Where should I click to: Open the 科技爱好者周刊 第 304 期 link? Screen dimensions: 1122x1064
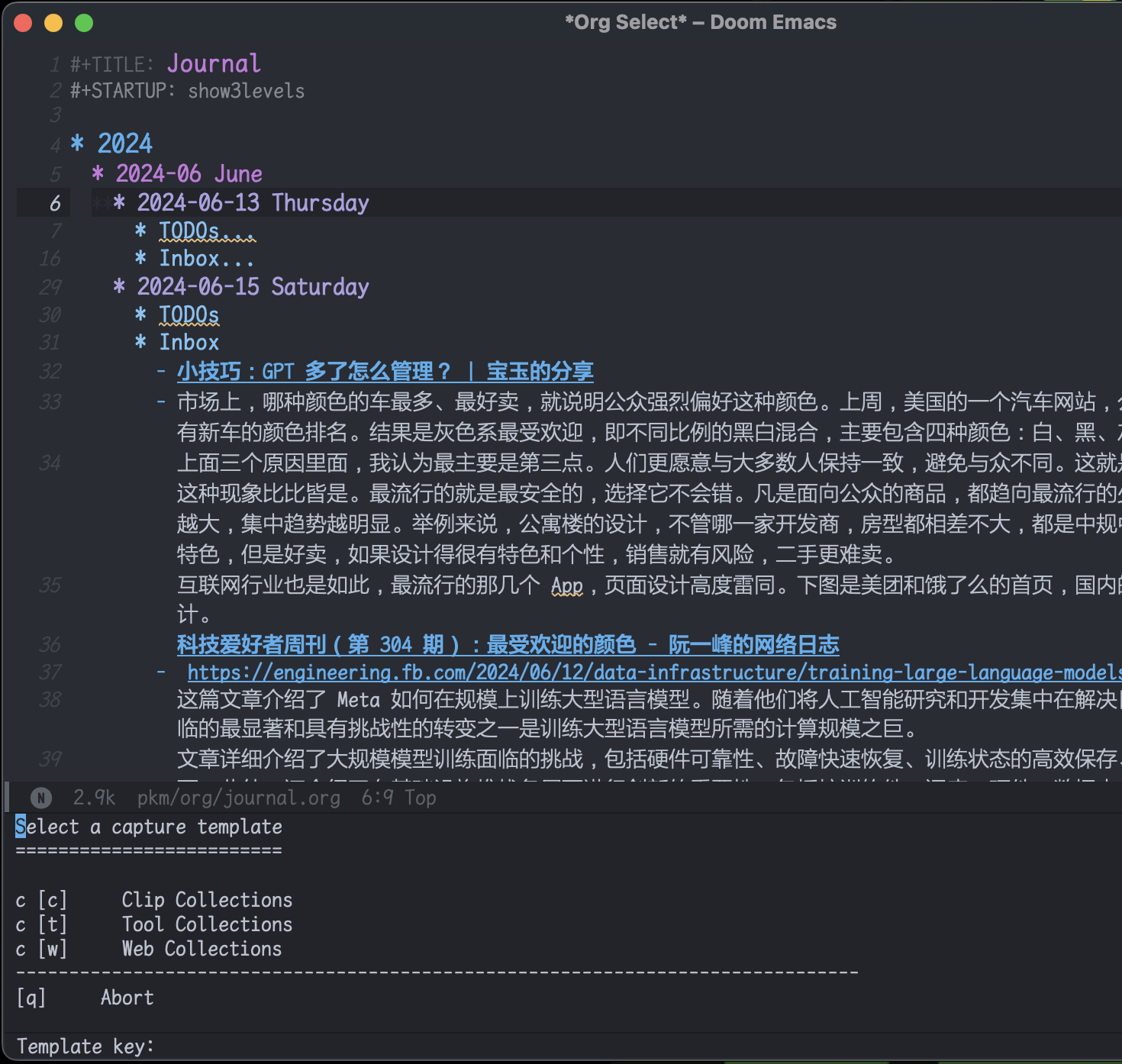(x=508, y=645)
